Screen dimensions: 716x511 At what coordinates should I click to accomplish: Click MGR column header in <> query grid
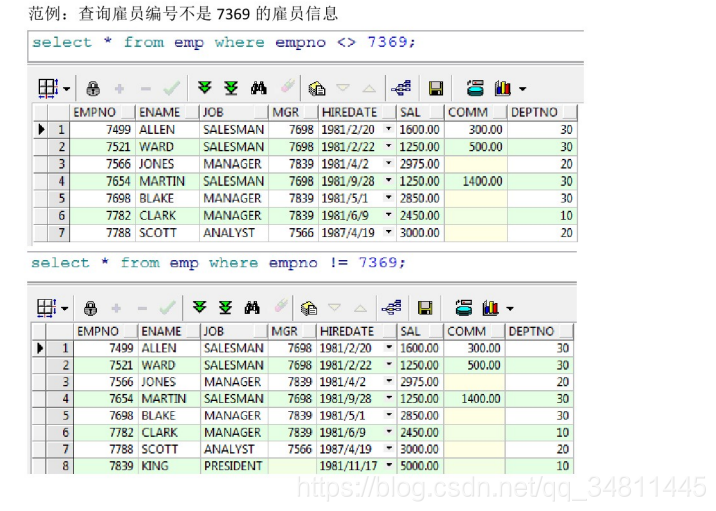click(293, 112)
